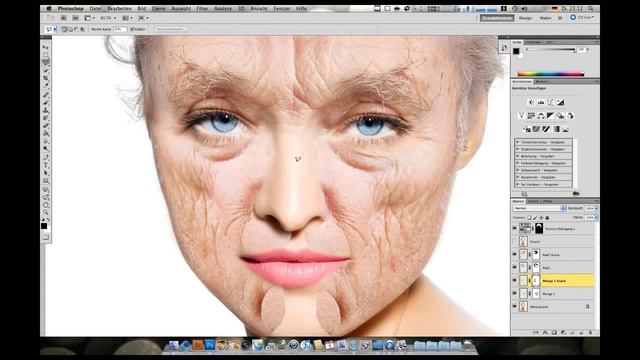Image resolution: width=640 pixels, height=360 pixels.
Task: Choose 'Subtract from selection' mode icon
Action: [76, 29]
